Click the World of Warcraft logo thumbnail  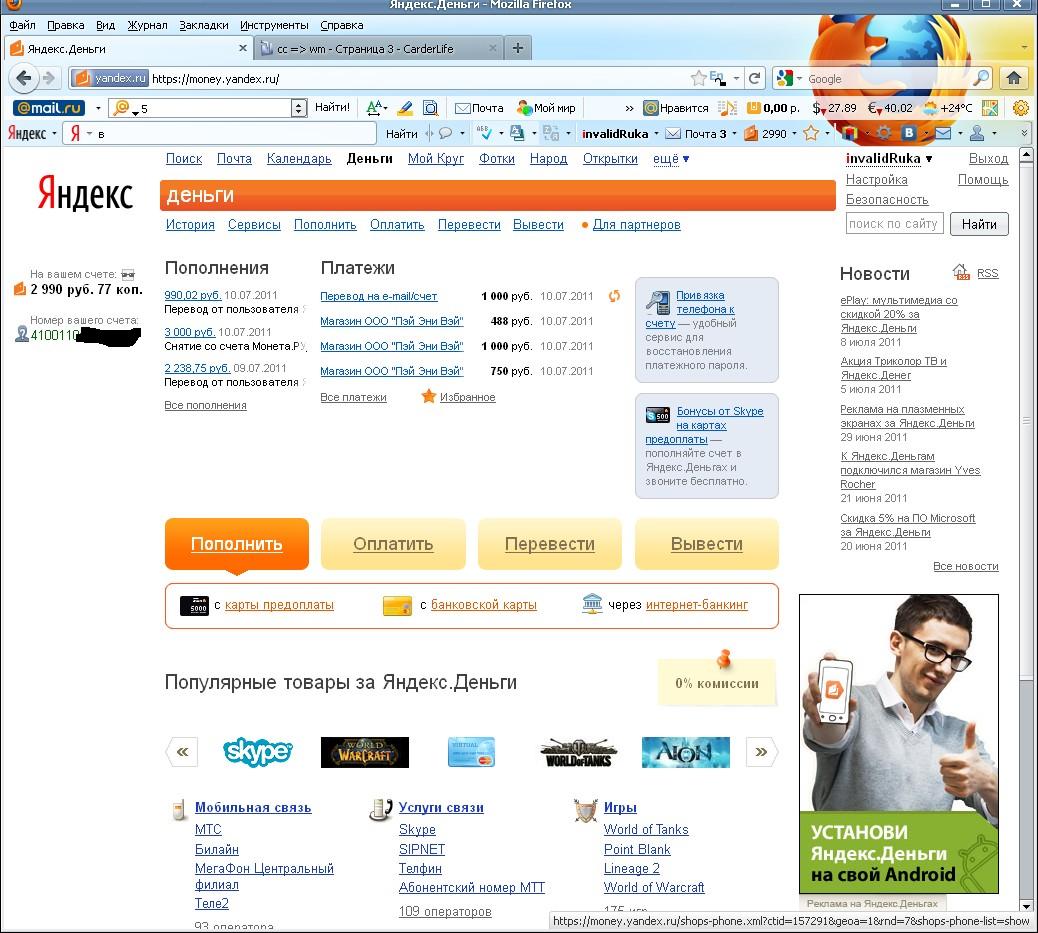coord(365,752)
